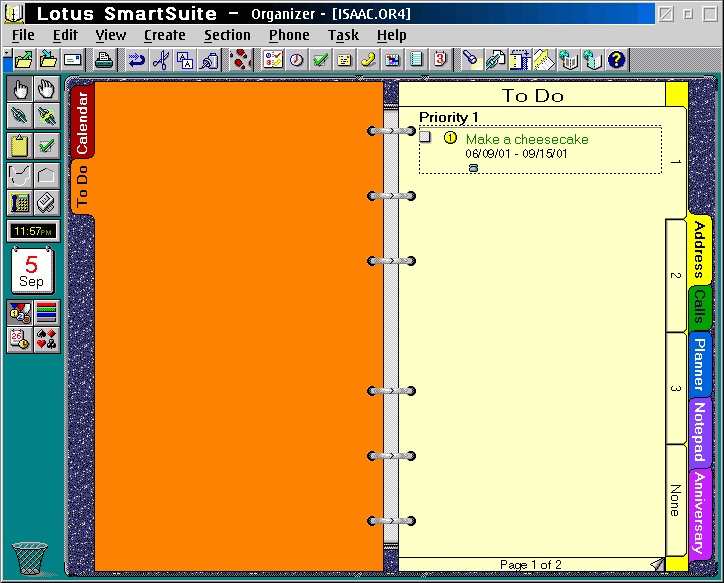This screenshot has width=724, height=583.
Task: Click the chain link document icon
Action: [x=496, y=60]
